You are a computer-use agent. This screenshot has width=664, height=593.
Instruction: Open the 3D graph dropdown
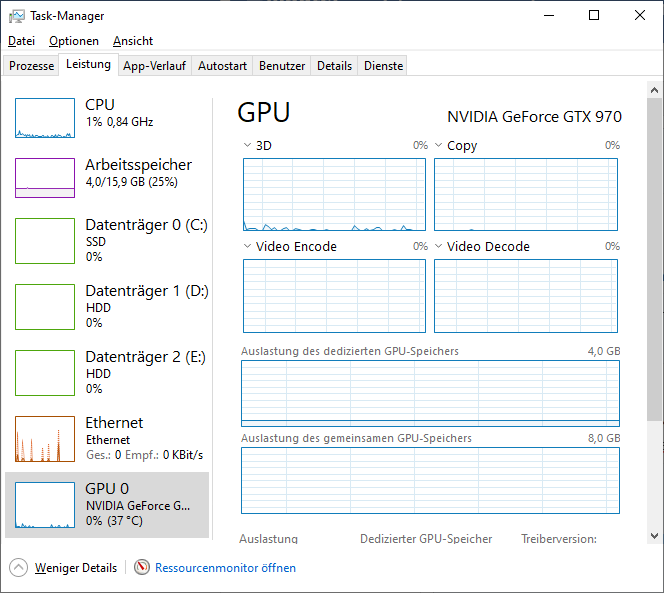[248, 146]
